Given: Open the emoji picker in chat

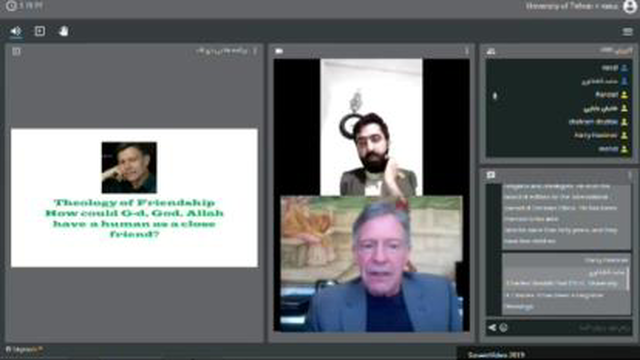Looking at the screenshot, I should click(504, 327).
